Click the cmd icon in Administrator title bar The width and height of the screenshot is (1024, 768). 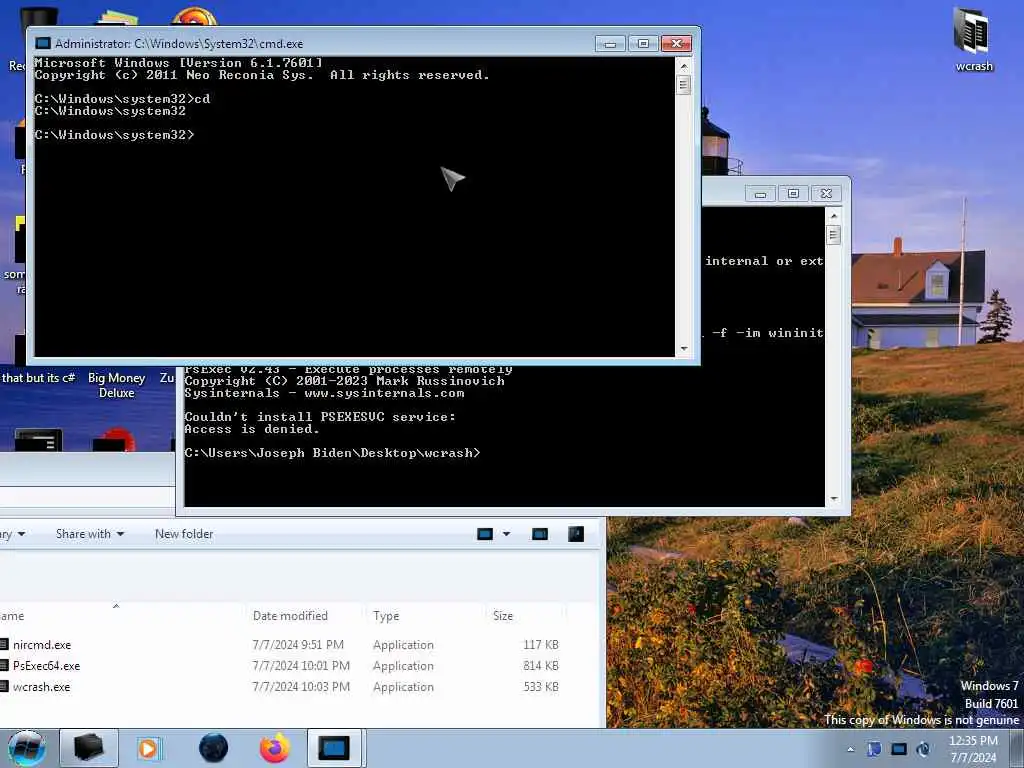[x=43, y=44]
